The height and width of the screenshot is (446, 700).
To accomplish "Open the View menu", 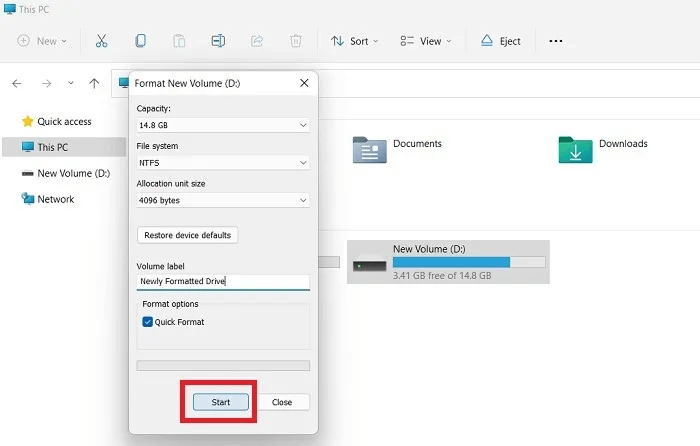I will (426, 41).
